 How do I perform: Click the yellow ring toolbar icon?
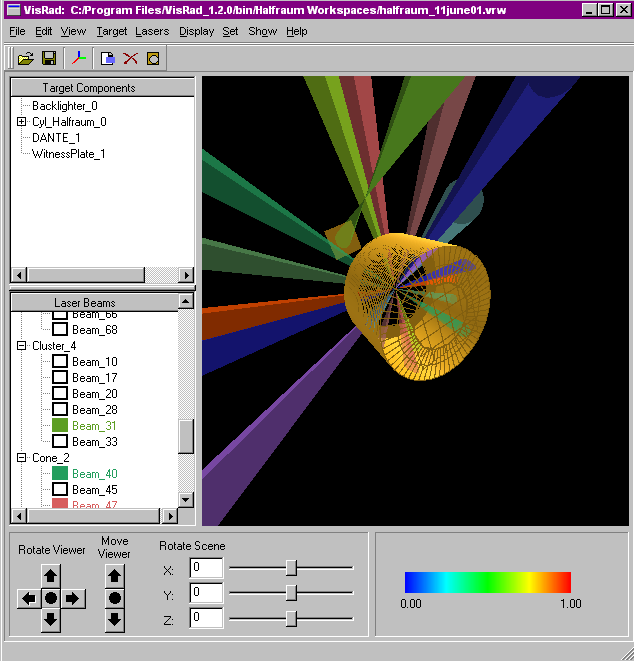[153, 58]
